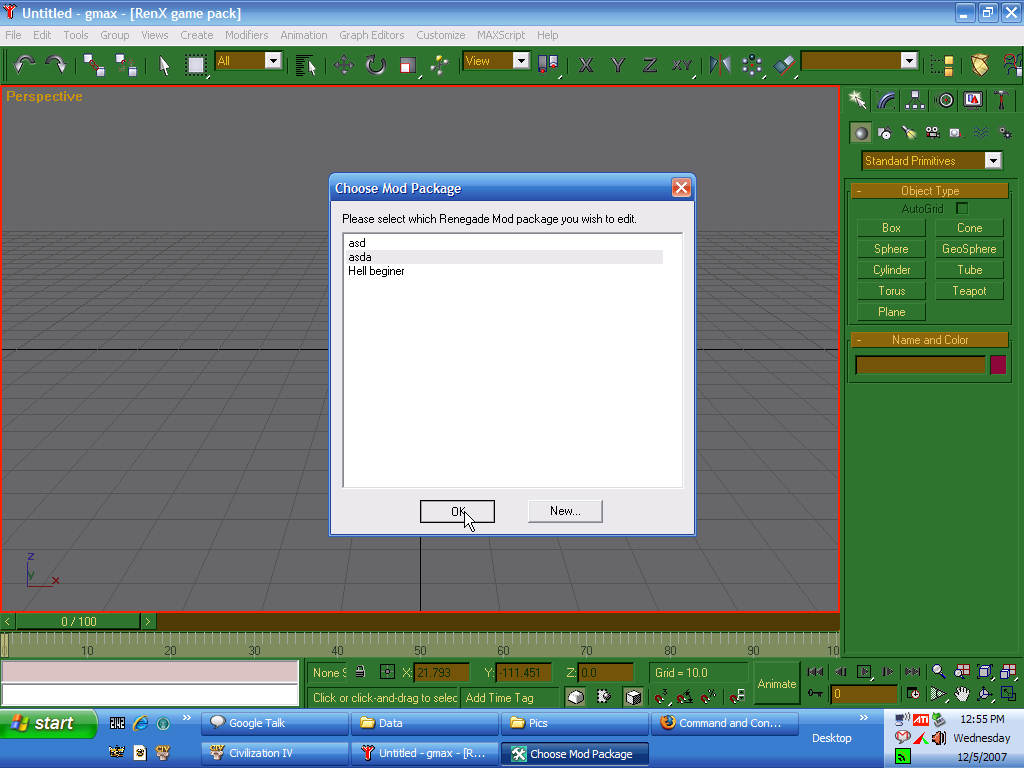
Task: Click the Undo arrow in the toolbar
Action: click(25, 64)
